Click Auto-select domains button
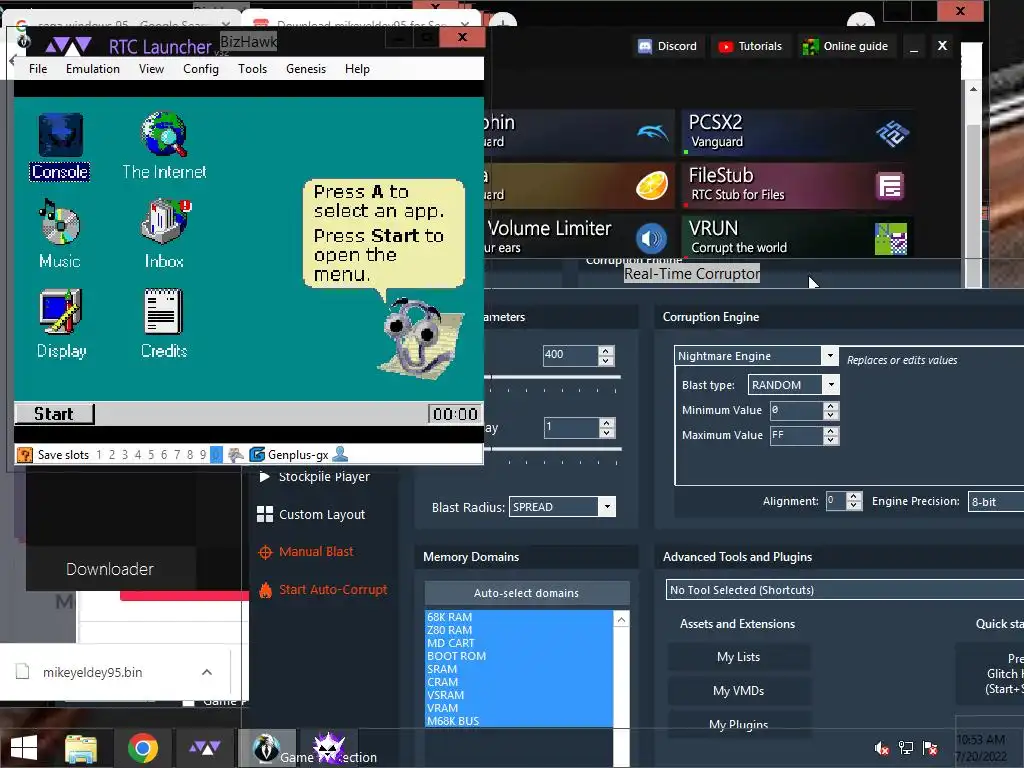This screenshot has height=768, width=1024. [x=526, y=593]
